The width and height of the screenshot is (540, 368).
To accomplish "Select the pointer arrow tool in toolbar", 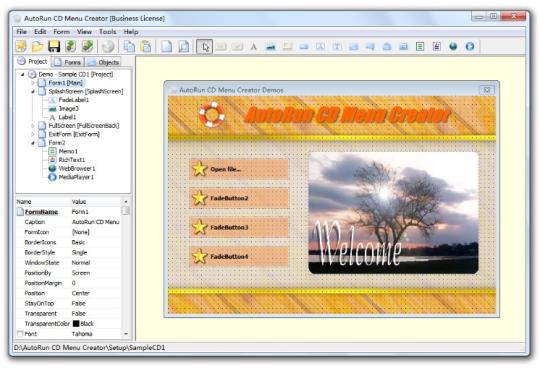I will pyautogui.click(x=204, y=46).
